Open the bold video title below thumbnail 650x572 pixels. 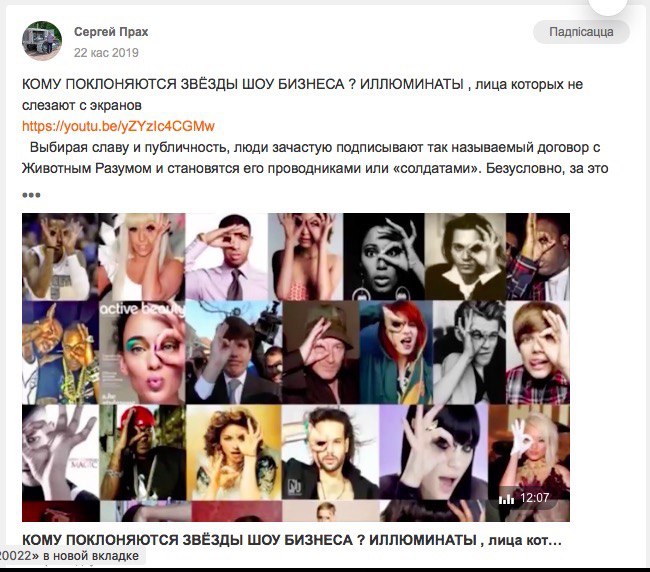coord(292,540)
